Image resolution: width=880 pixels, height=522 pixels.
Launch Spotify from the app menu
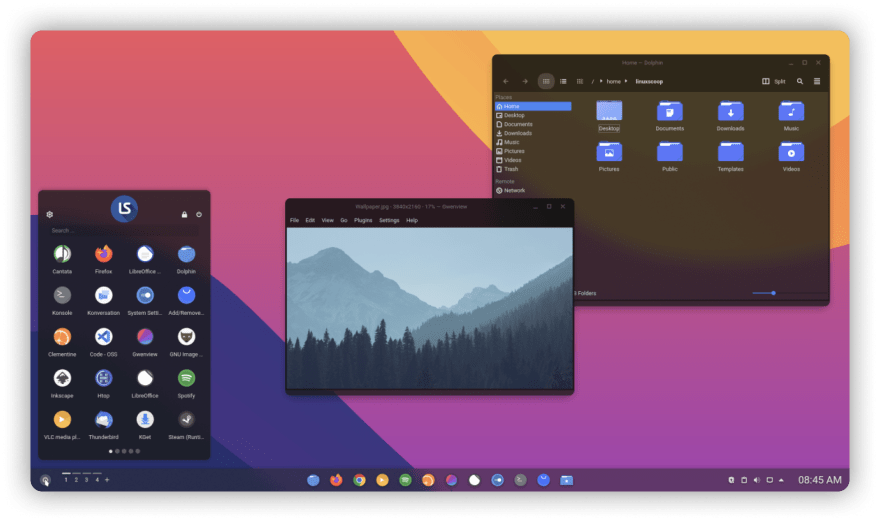point(186,378)
